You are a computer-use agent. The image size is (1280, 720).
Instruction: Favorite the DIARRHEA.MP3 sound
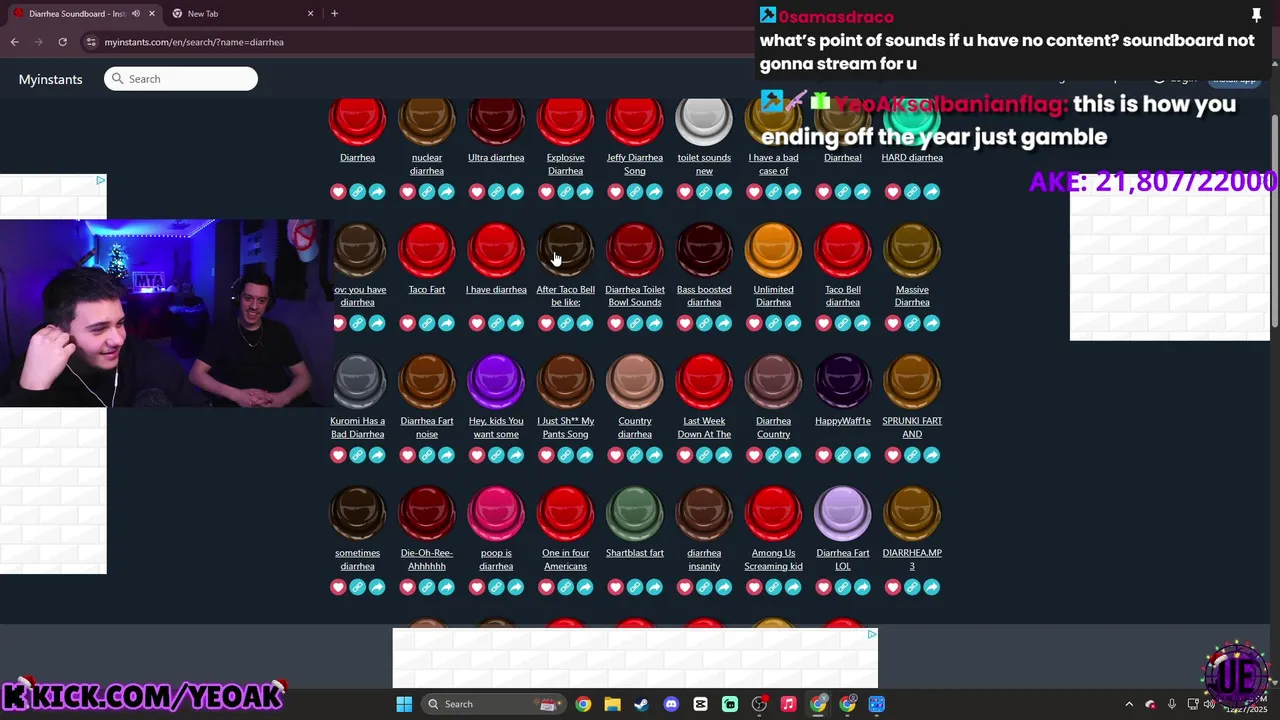coord(893,587)
